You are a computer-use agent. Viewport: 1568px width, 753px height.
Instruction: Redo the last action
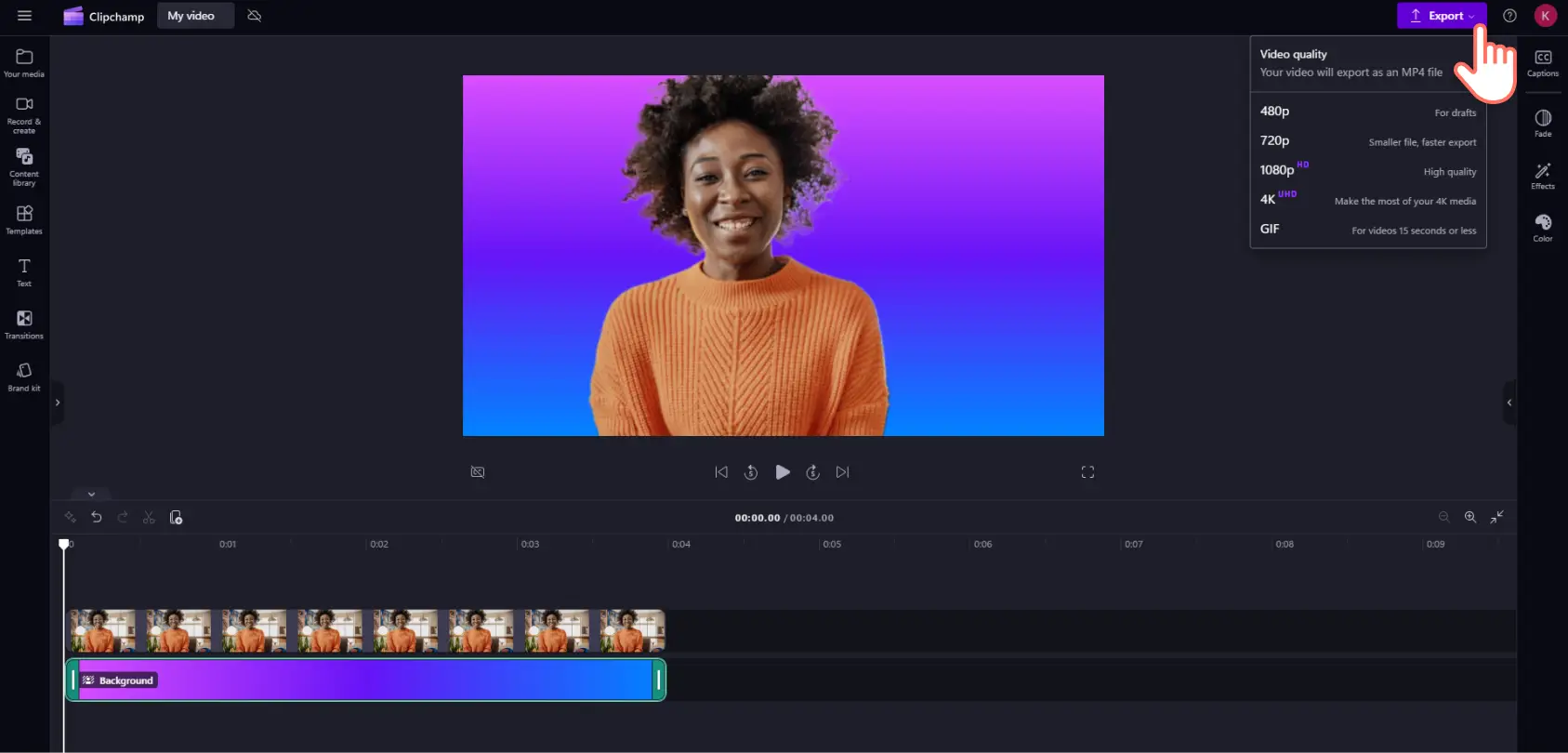123,517
